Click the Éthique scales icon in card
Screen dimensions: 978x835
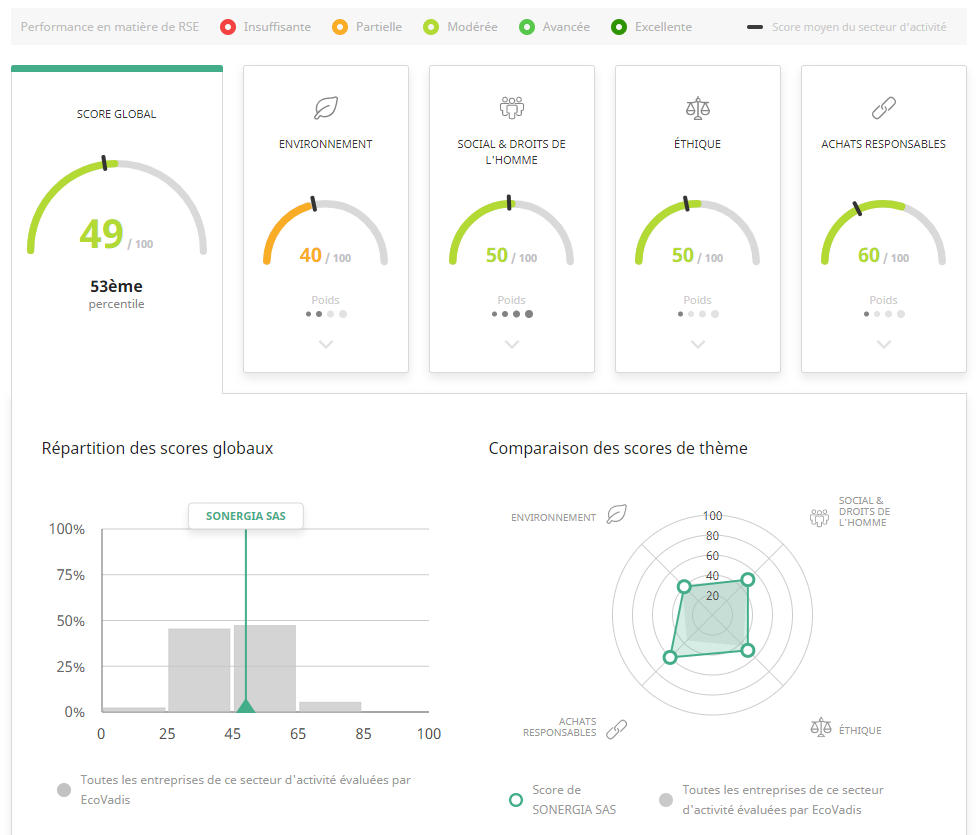(x=697, y=108)
